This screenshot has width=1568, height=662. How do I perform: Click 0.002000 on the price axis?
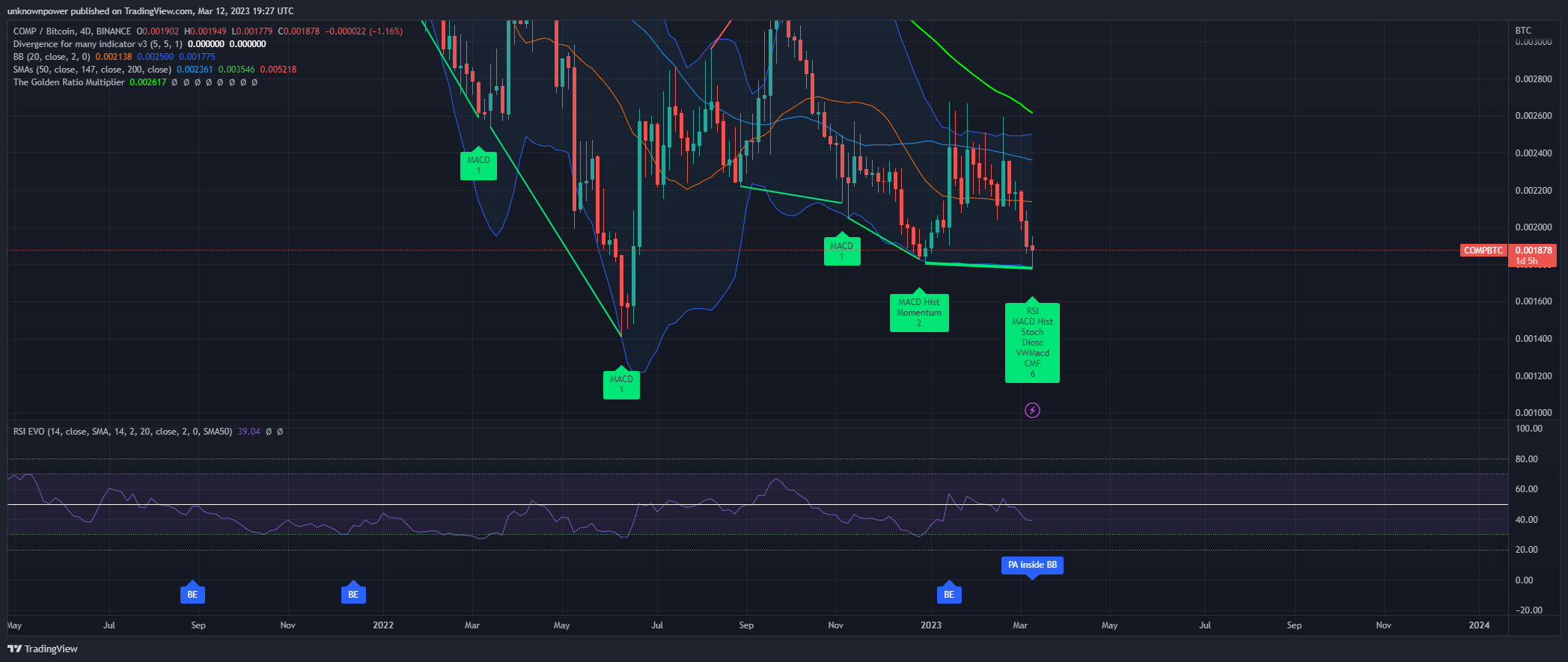(1534, 227)
